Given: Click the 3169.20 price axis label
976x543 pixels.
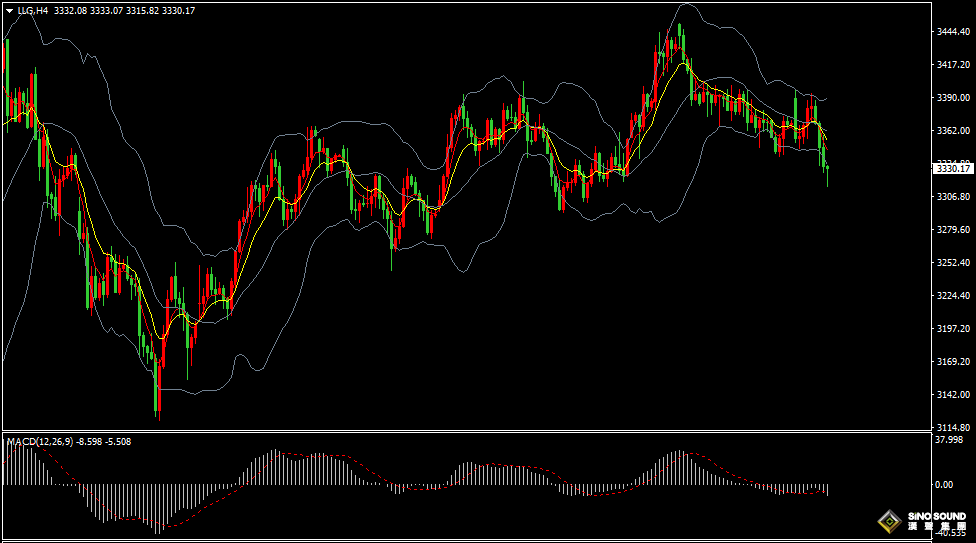Looking at the screenshot, I should 954,362.
